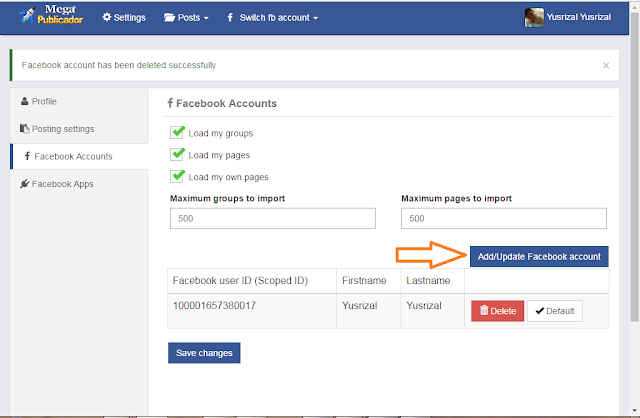This screenshot has height=418, width=640.
Task: Click the Mega Publicador logo
Action: coord(51,15)
